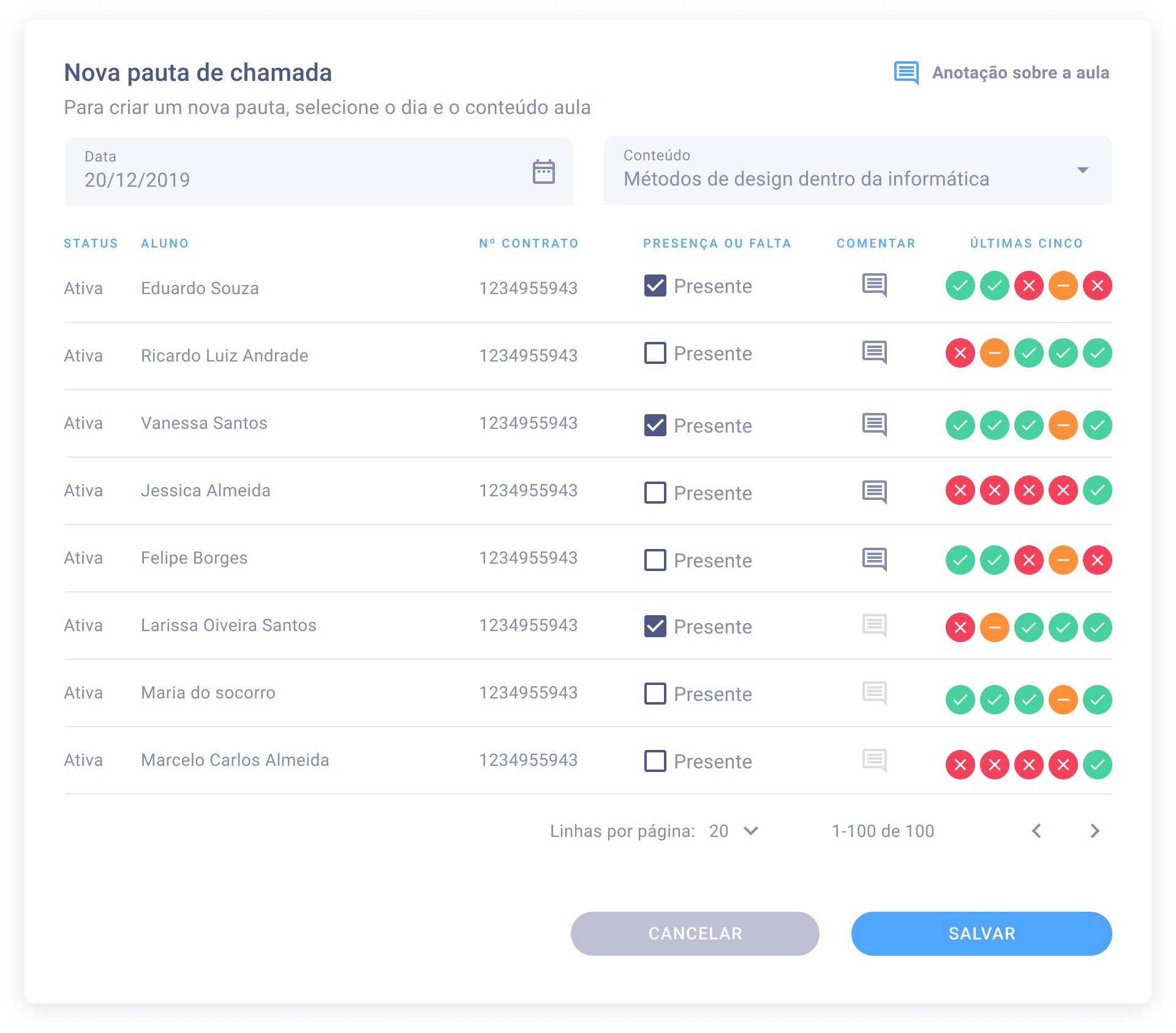Open comment icon for Vanessa Santos

click(x=874, y=425)
